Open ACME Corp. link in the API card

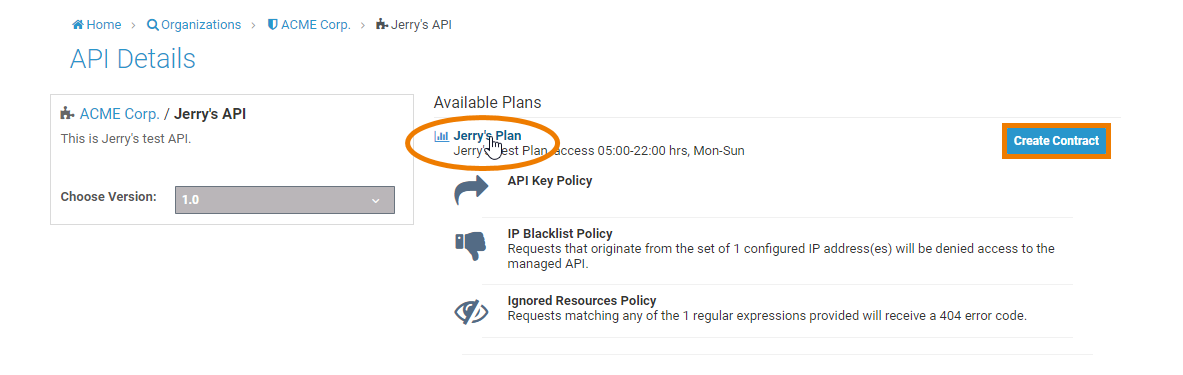click(119, 114)
